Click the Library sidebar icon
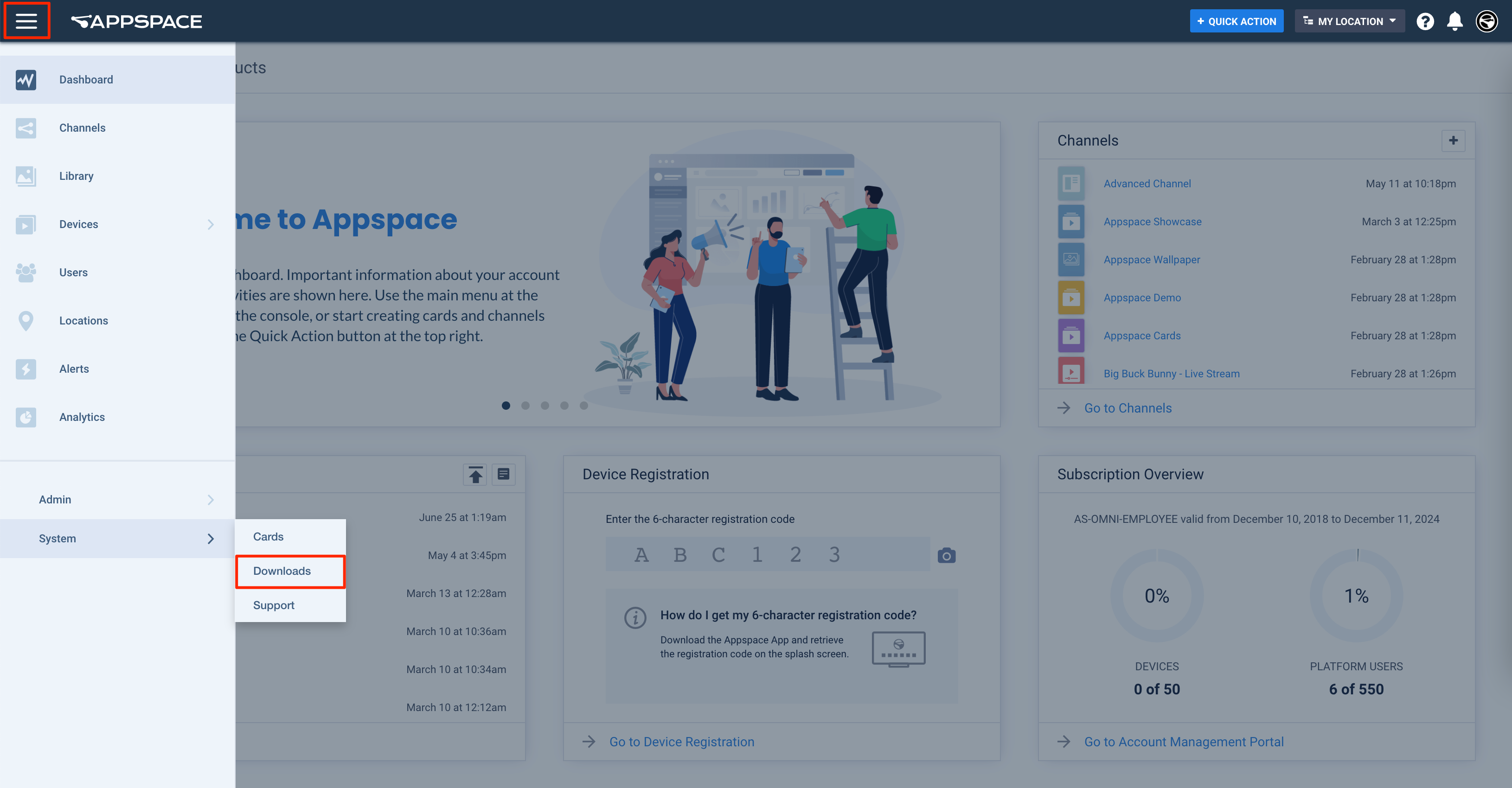Image resolution: width=1512 pixels, height=788 pixels. click(26, 176)
